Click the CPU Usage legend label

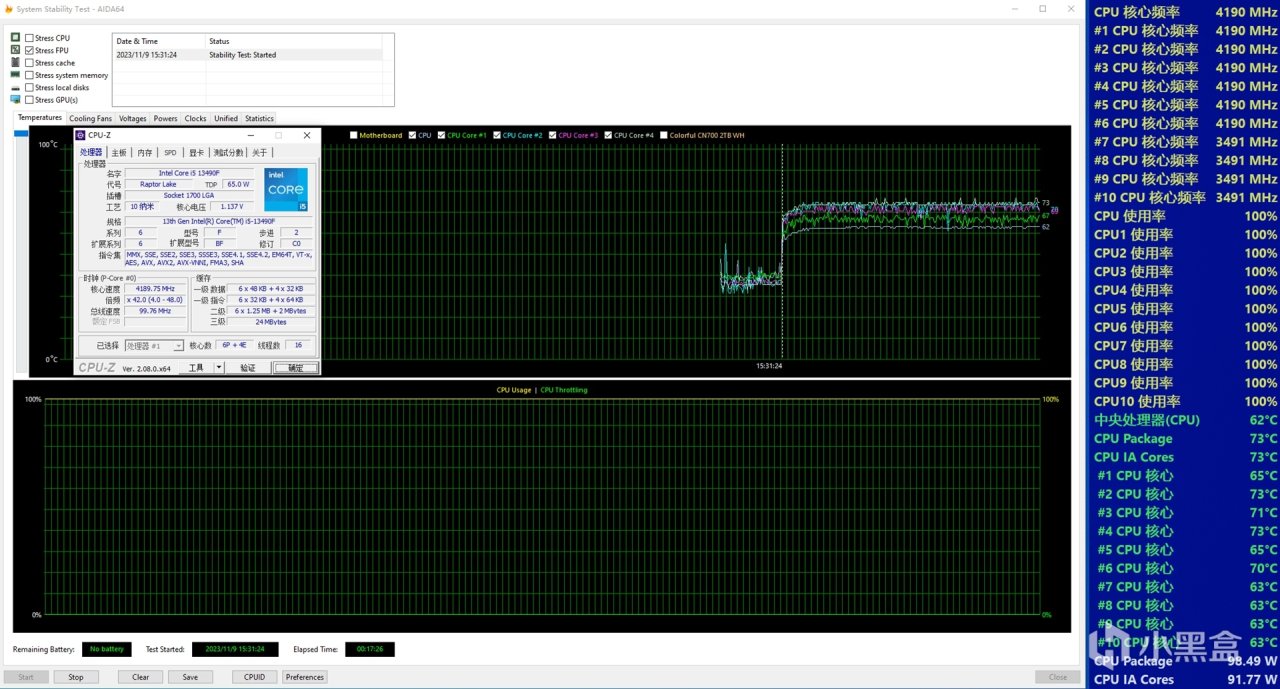514,390
